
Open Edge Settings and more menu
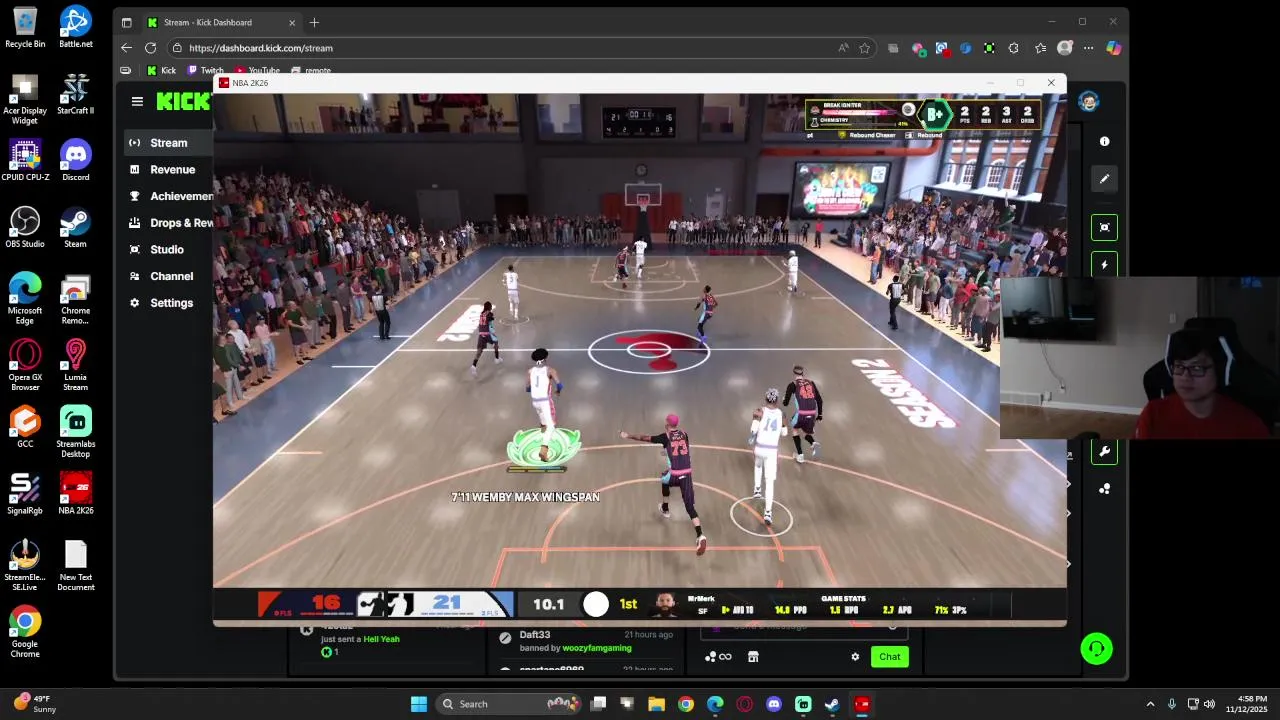pos(1088,48)
